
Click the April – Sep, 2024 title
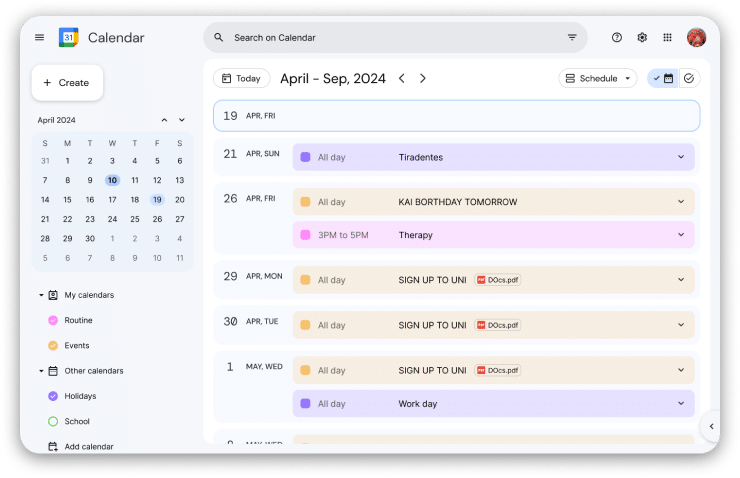(333, 78)
